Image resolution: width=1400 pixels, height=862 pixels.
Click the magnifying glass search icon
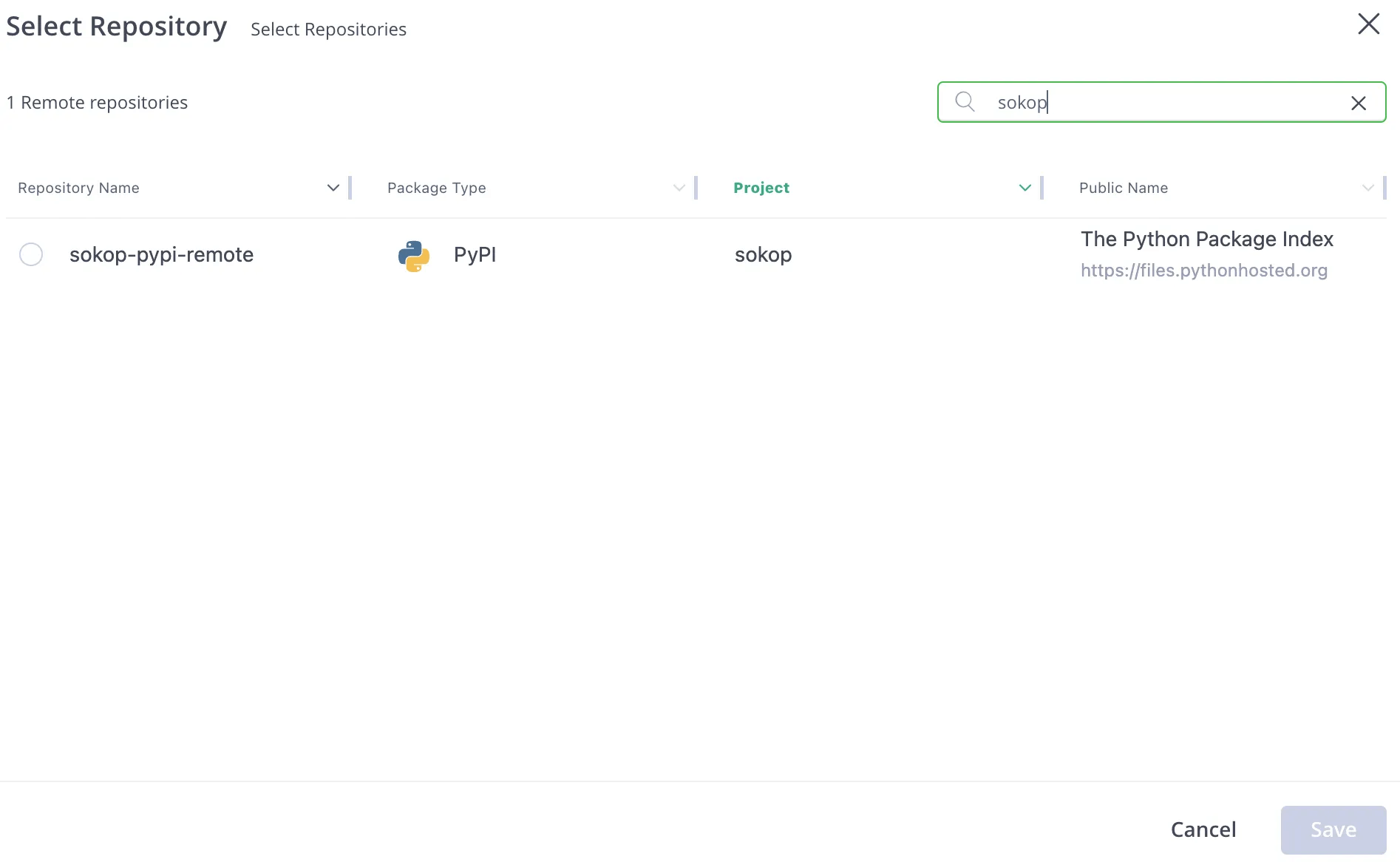point(965,102)
